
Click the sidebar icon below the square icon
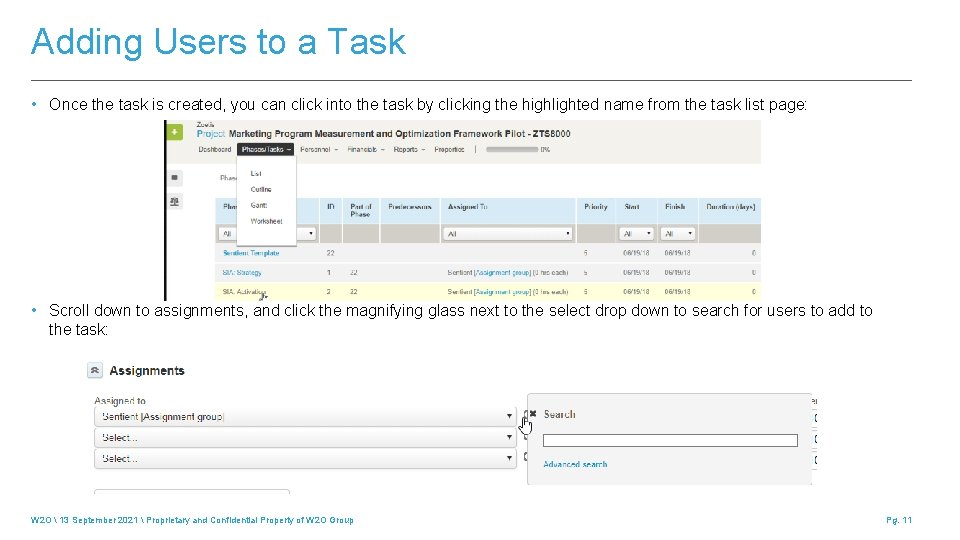pyautogui.click(x=174, y=201)
